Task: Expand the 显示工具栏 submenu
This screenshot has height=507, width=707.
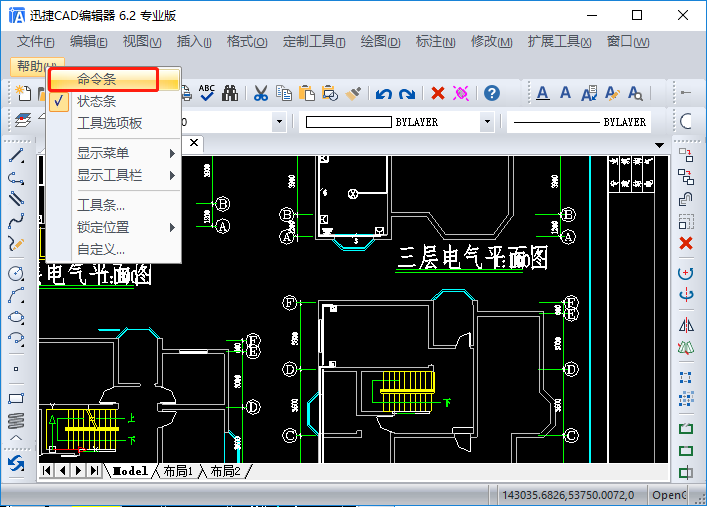Action: click(115, 175)
